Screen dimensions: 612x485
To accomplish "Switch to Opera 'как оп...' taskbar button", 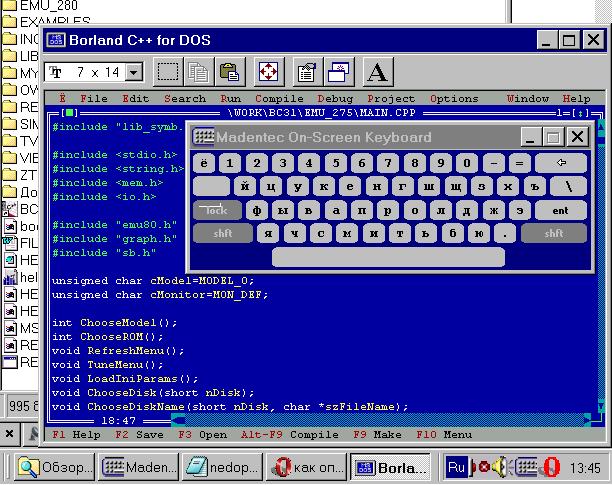I will [306, 467].
